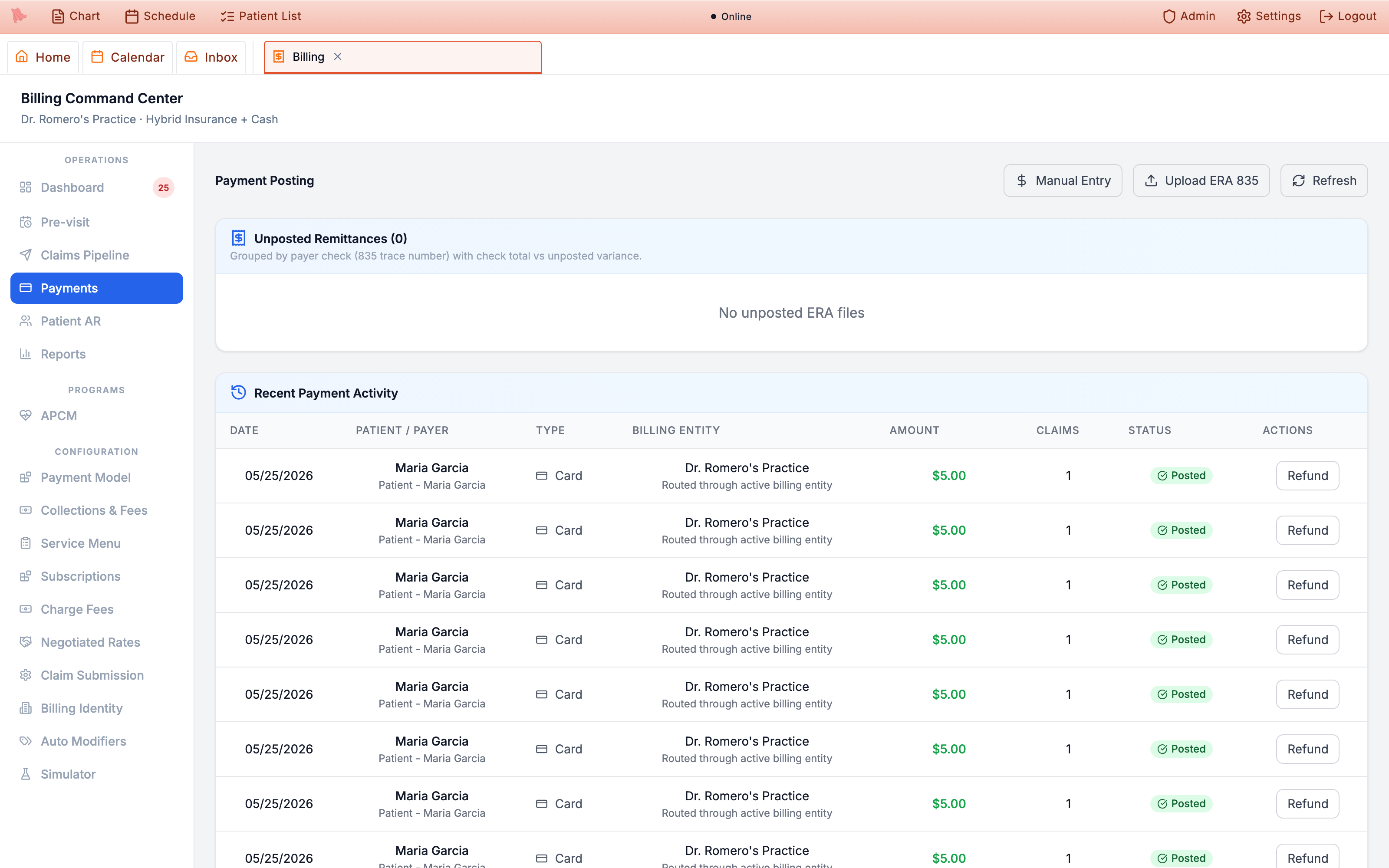Open Service Menu configuration
This screenshot has width=1389, height=868.
(96, 543)
